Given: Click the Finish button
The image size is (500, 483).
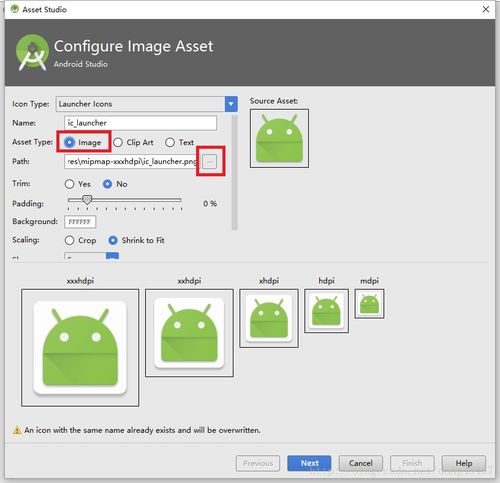Looking at the screenshot, I should (412, 463).
